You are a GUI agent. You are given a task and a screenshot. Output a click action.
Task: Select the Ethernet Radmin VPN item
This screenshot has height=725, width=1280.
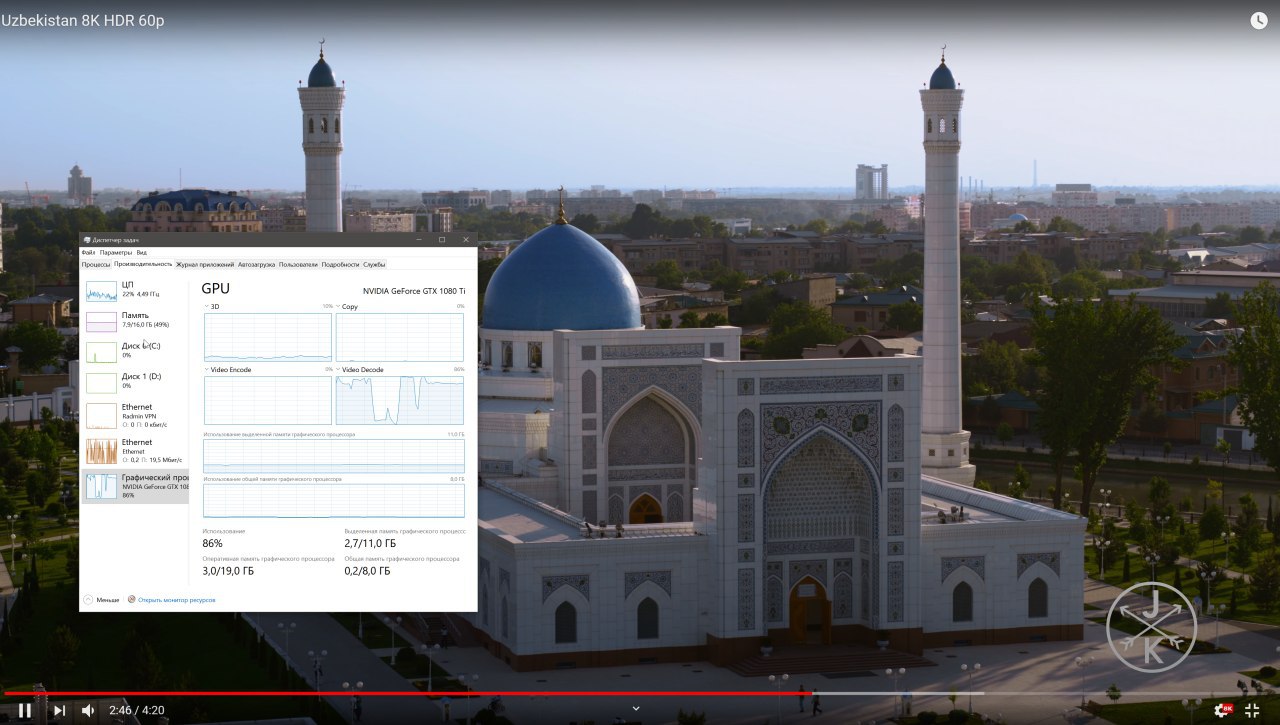click(x=134, y=415)
